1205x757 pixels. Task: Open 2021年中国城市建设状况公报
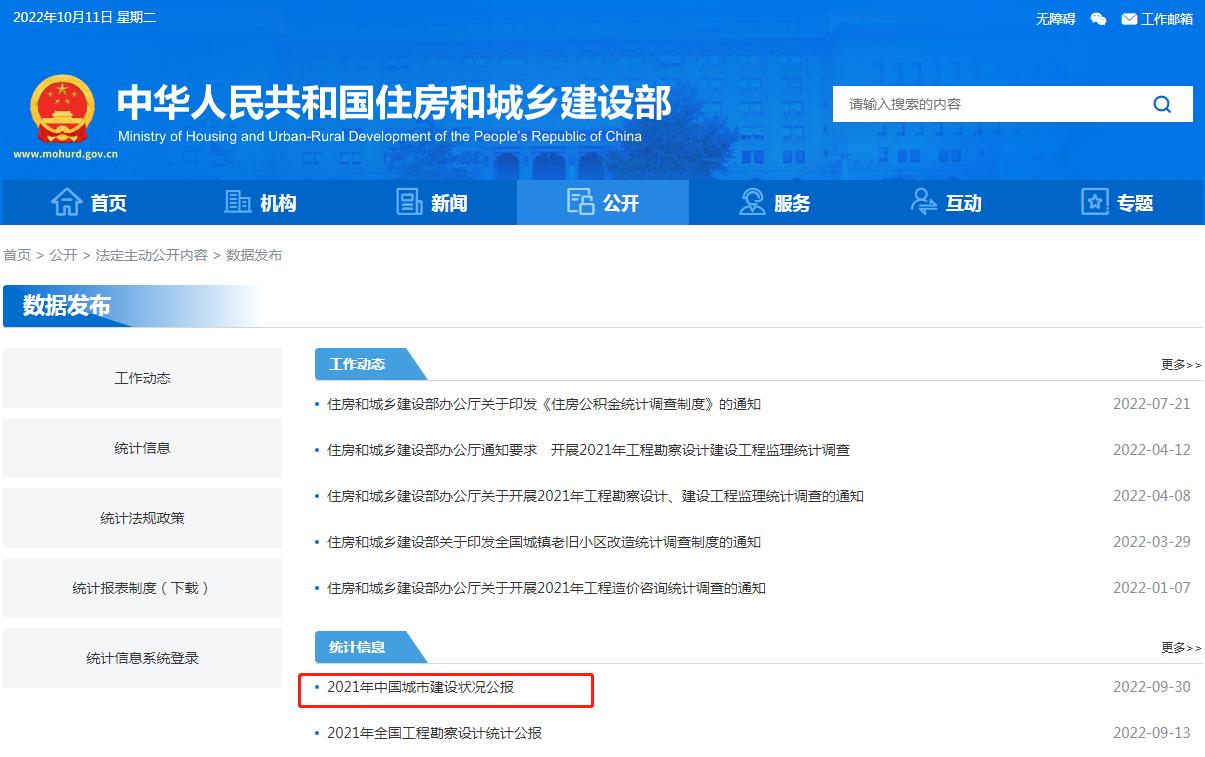pyautogui.click(x=420, y=687)
